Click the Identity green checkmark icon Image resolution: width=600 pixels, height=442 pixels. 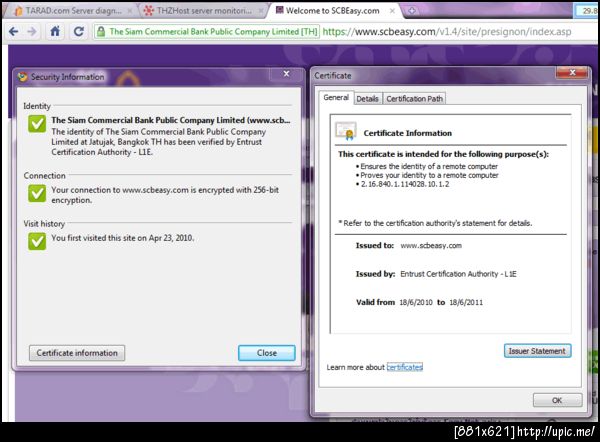(37, 124)
